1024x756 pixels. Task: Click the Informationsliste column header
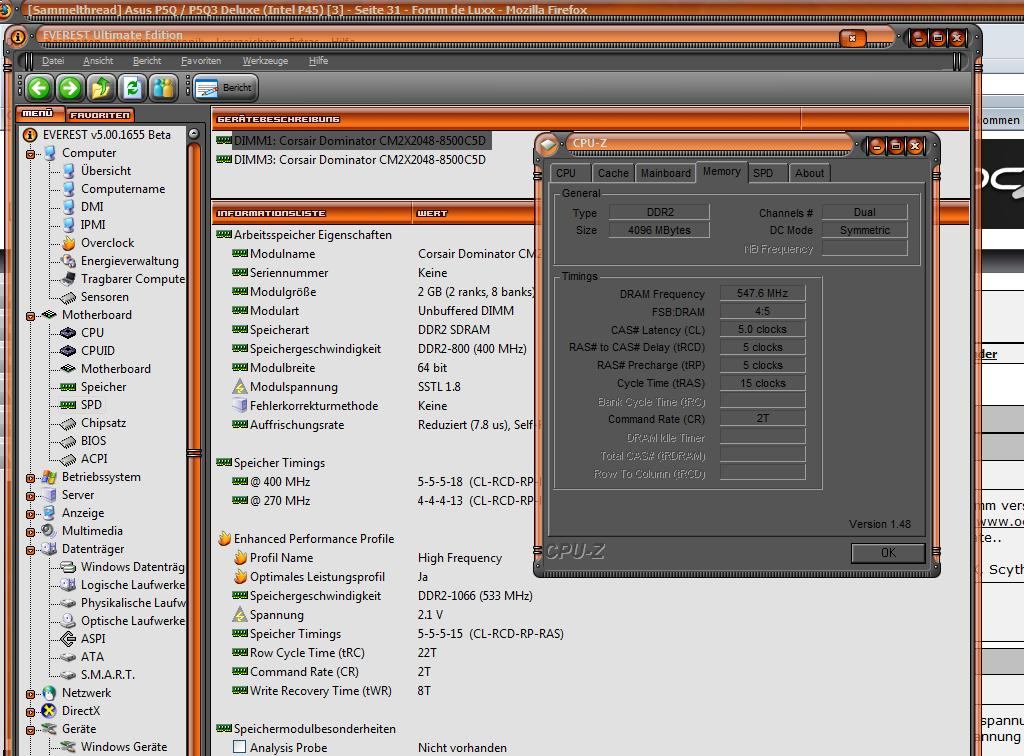(312, 213)
